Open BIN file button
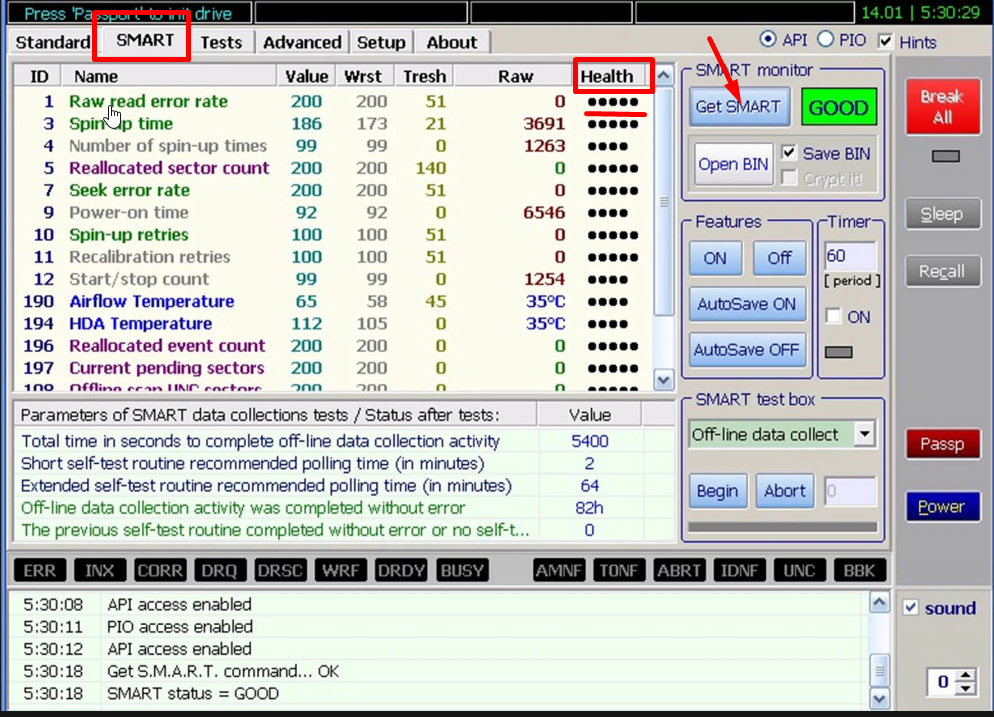This screenshot has width=994, height=717. (x=733, y=164)
